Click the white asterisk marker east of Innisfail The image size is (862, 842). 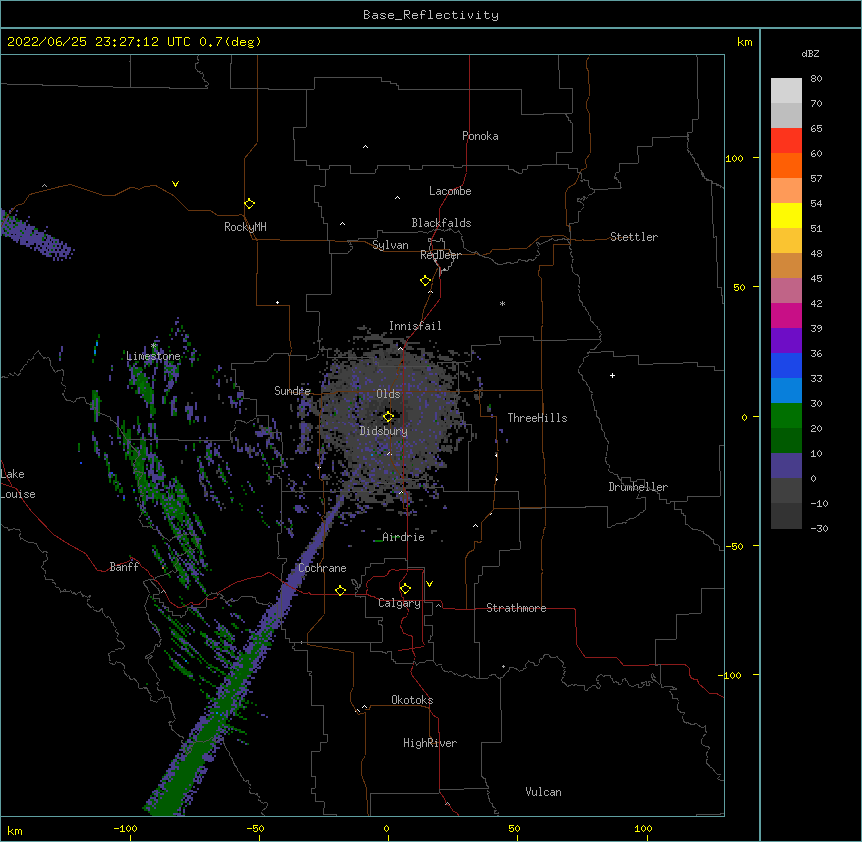pos(502,303)
